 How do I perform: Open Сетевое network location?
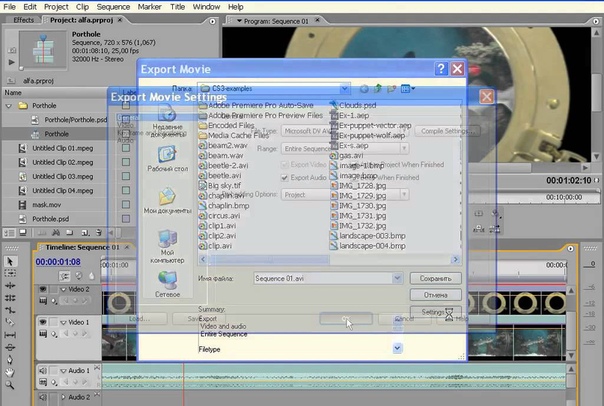pyautogui.click(x=167, y=284)
